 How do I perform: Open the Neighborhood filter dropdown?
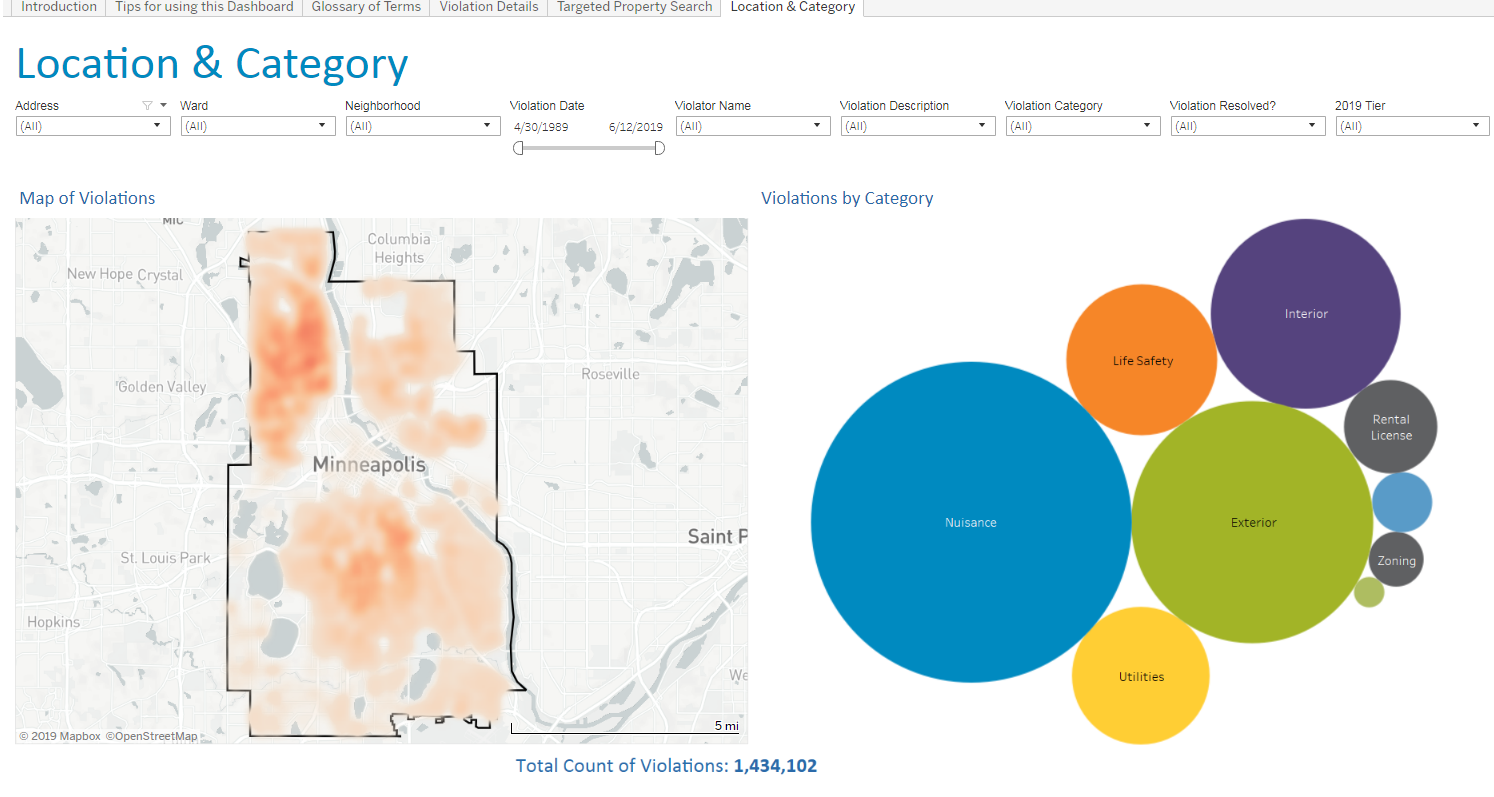487,125
